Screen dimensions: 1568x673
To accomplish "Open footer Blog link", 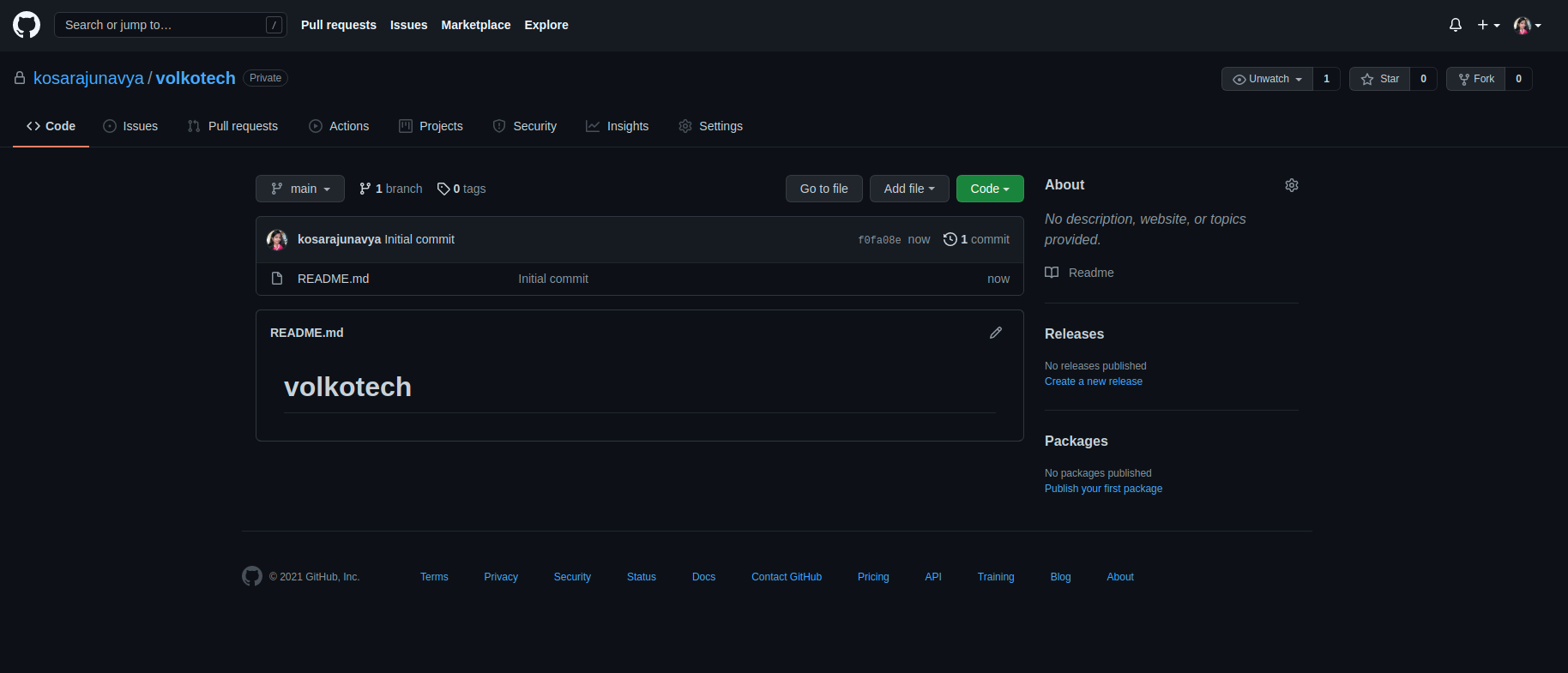I will pyautogui.click(x=1060, y=577).
